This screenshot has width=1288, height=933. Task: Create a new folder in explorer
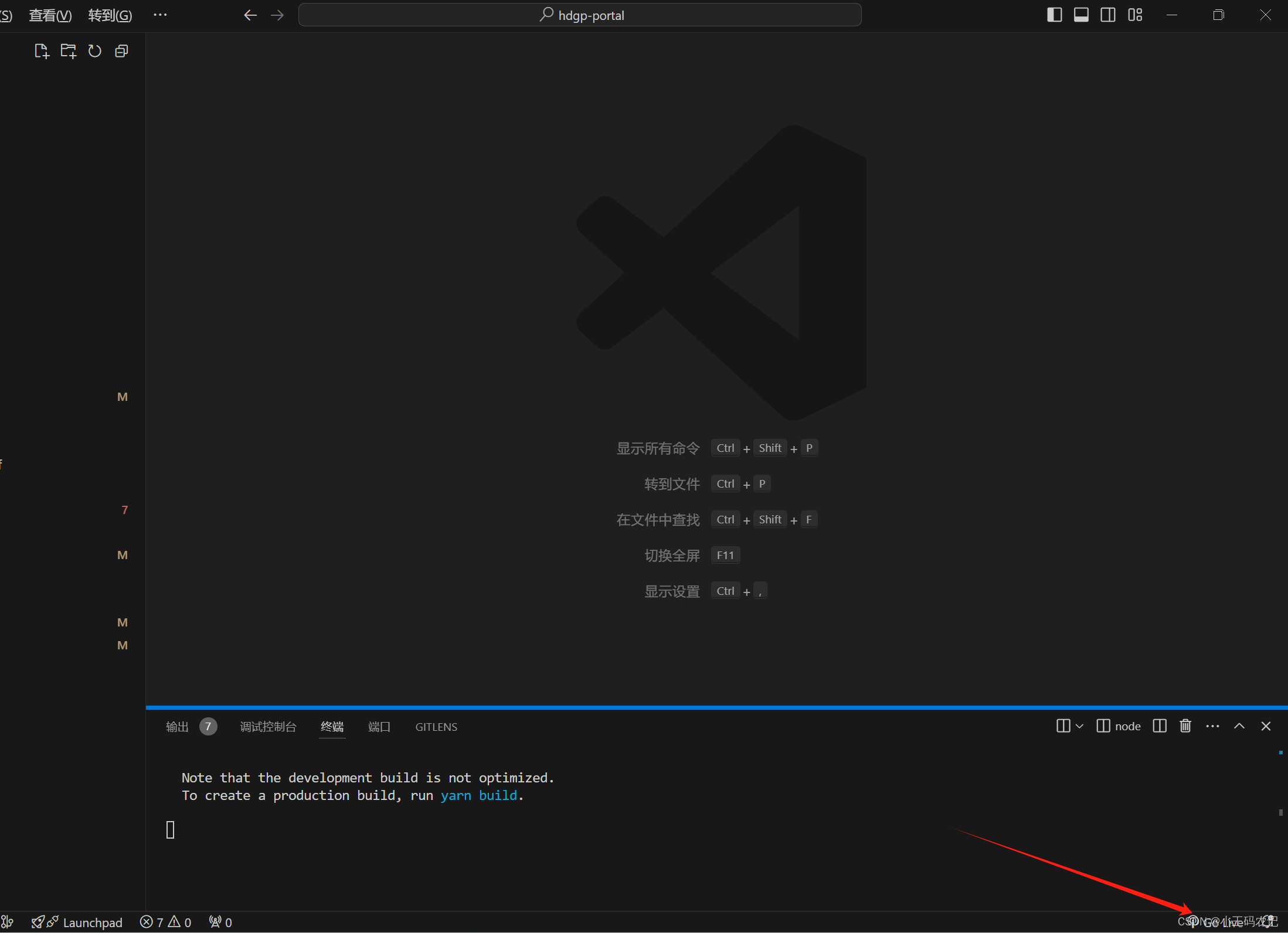(x=69, y=52)
